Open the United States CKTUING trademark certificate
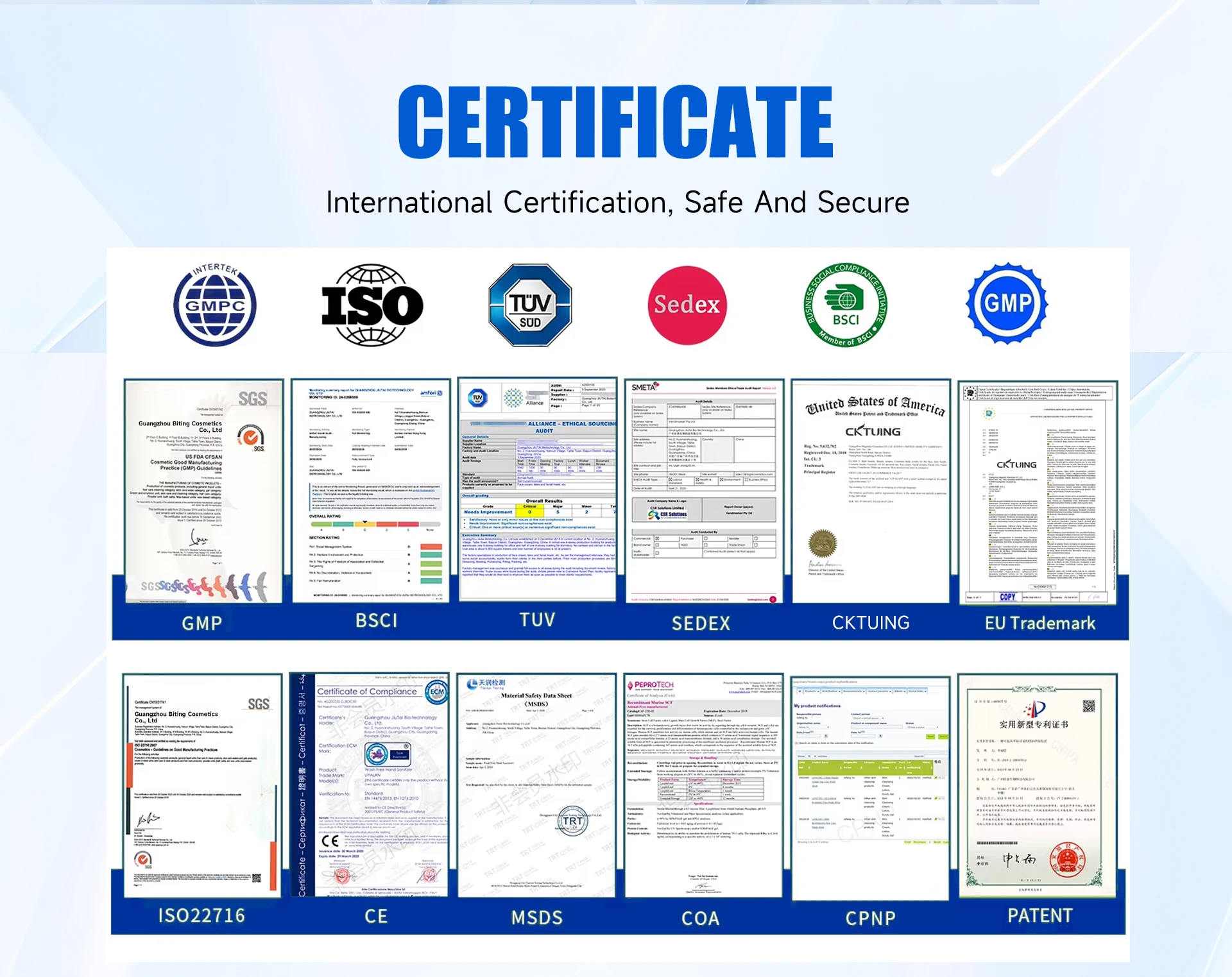The image size is (1232, 977). [871, 491]
